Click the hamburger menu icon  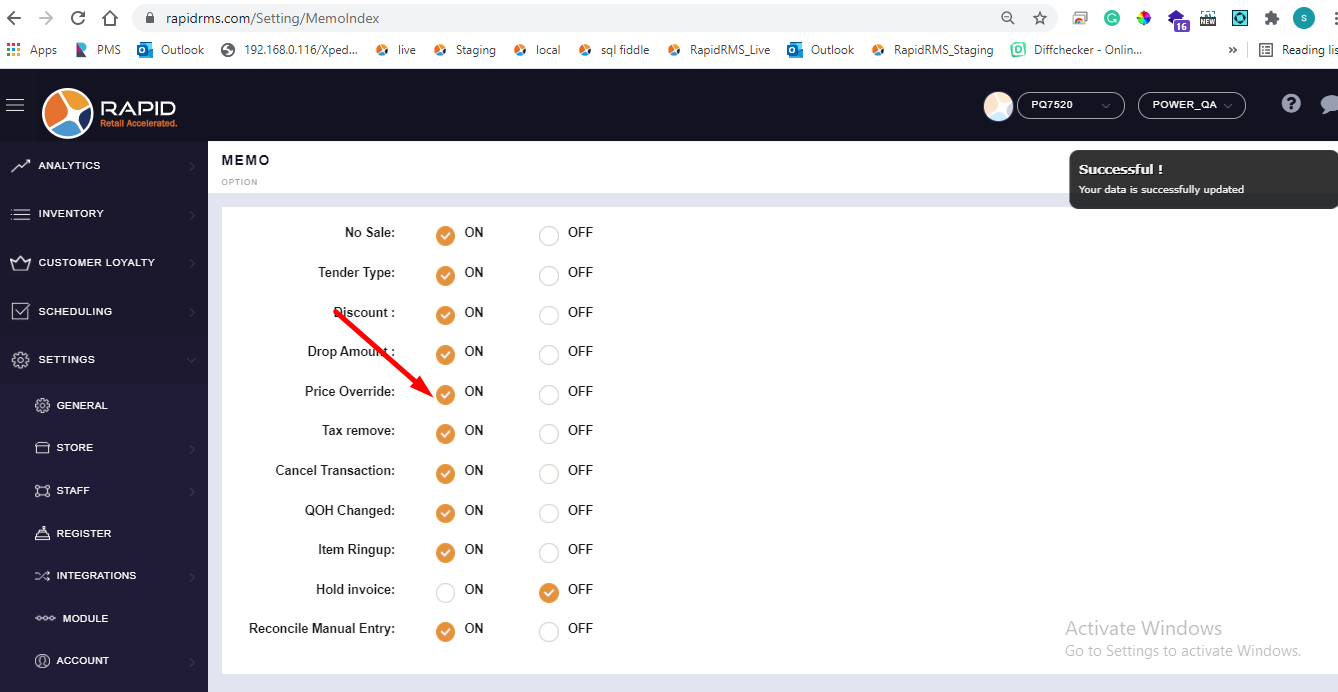pyautogui.click(x=15, y=104)
